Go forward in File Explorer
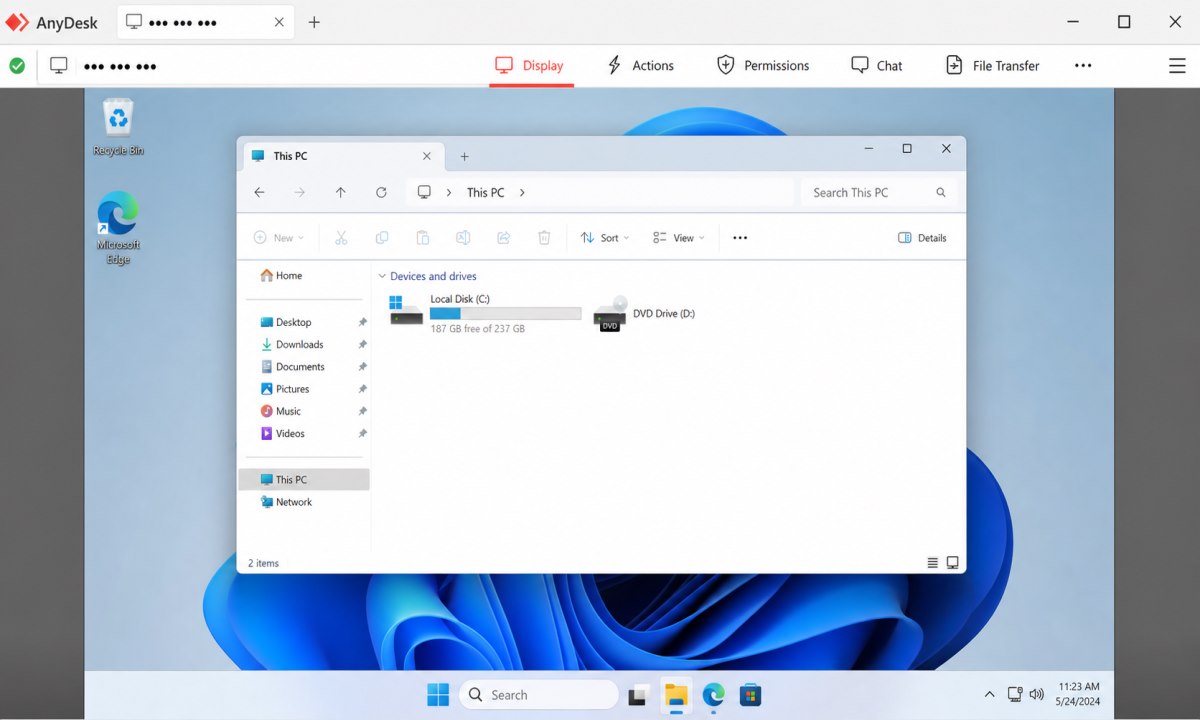 coord(299,192)
